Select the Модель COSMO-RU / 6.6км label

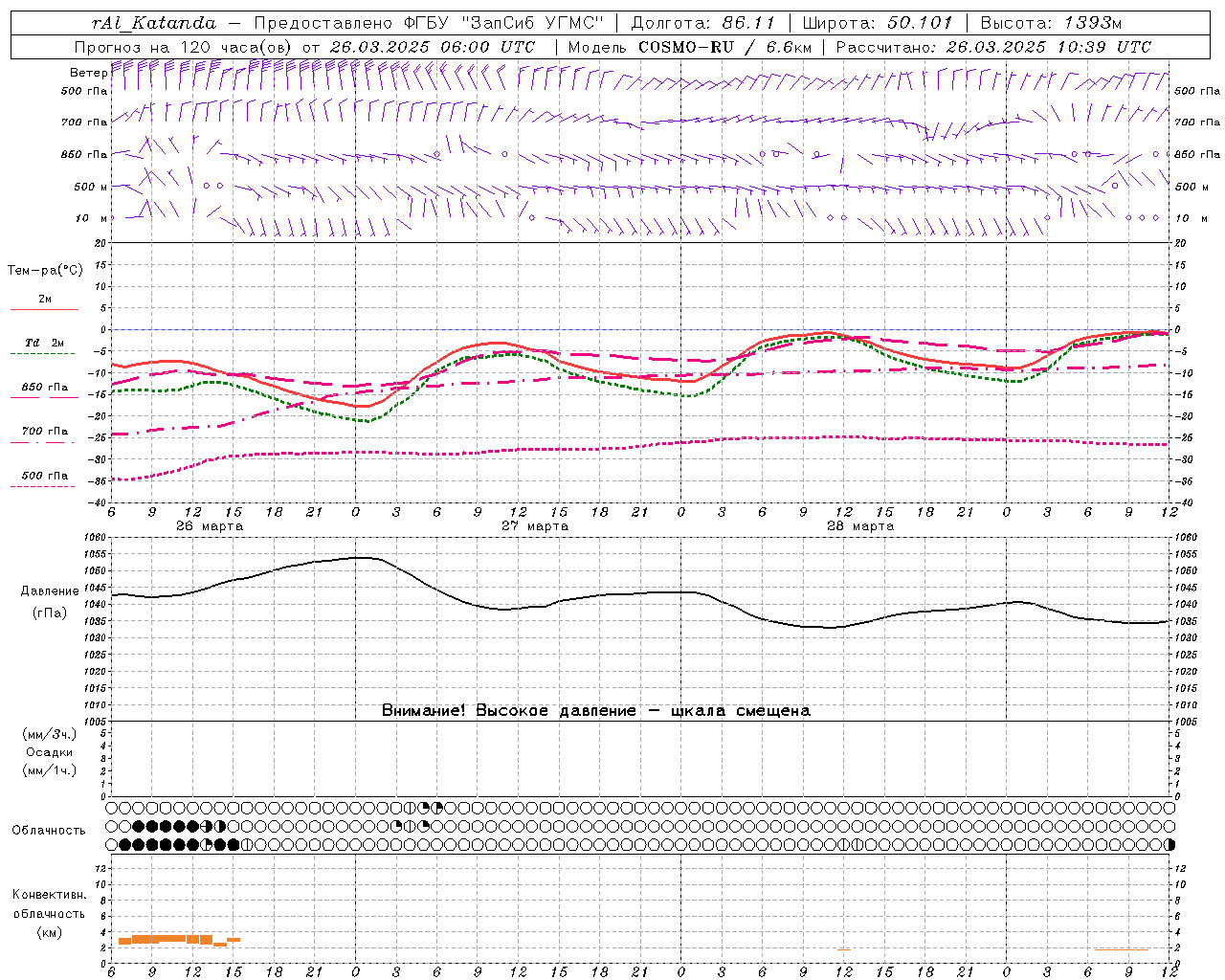click(689, 47)
